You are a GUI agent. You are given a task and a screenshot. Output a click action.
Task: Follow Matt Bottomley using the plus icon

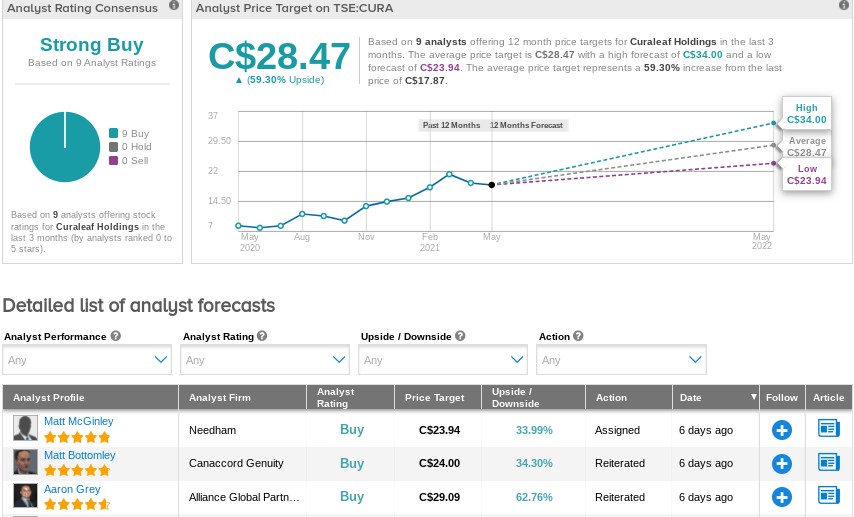[x=782, y=464]
